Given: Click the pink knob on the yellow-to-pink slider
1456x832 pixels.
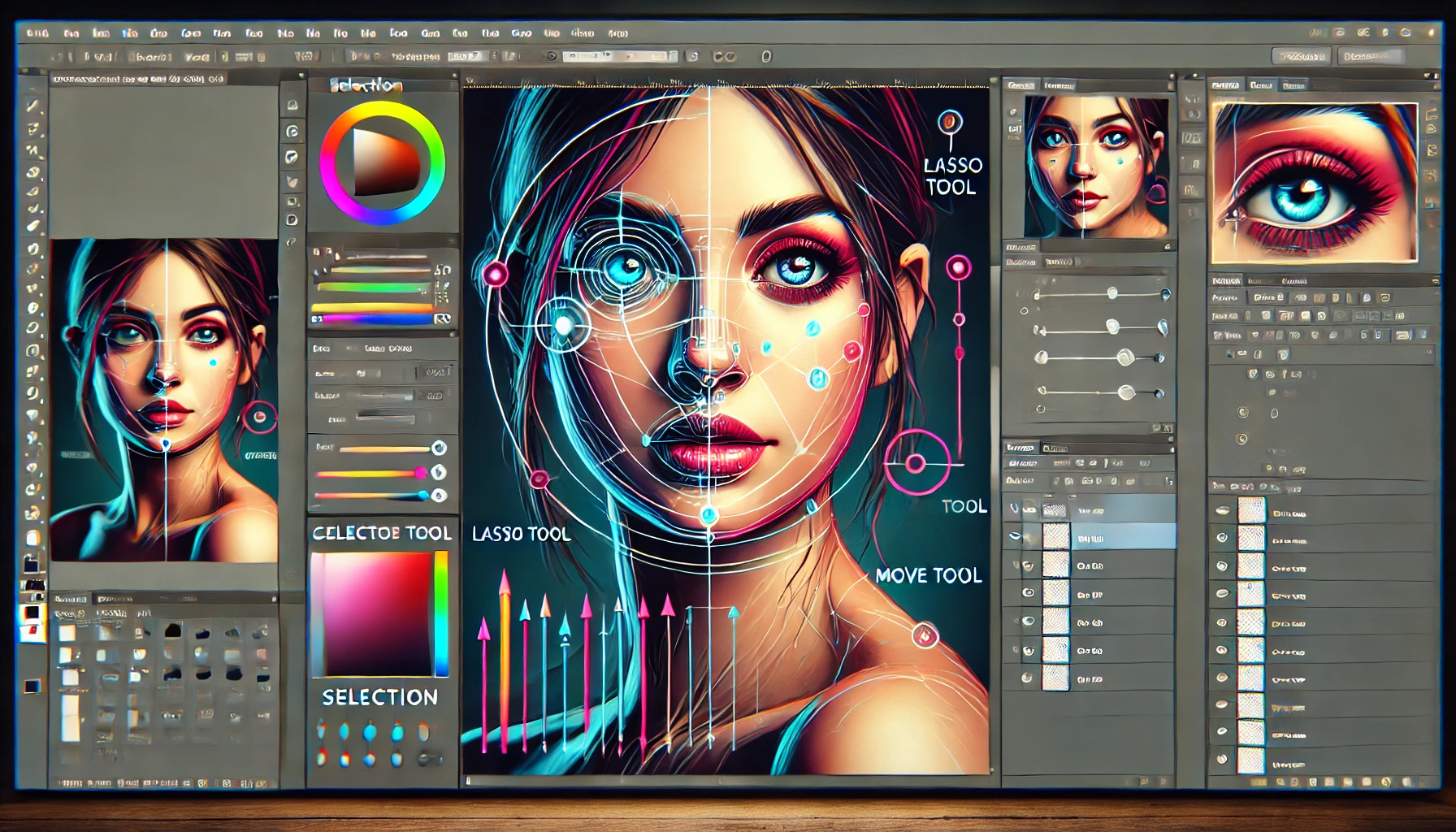Looking at the screenshot, I should (x=420, y=472).
